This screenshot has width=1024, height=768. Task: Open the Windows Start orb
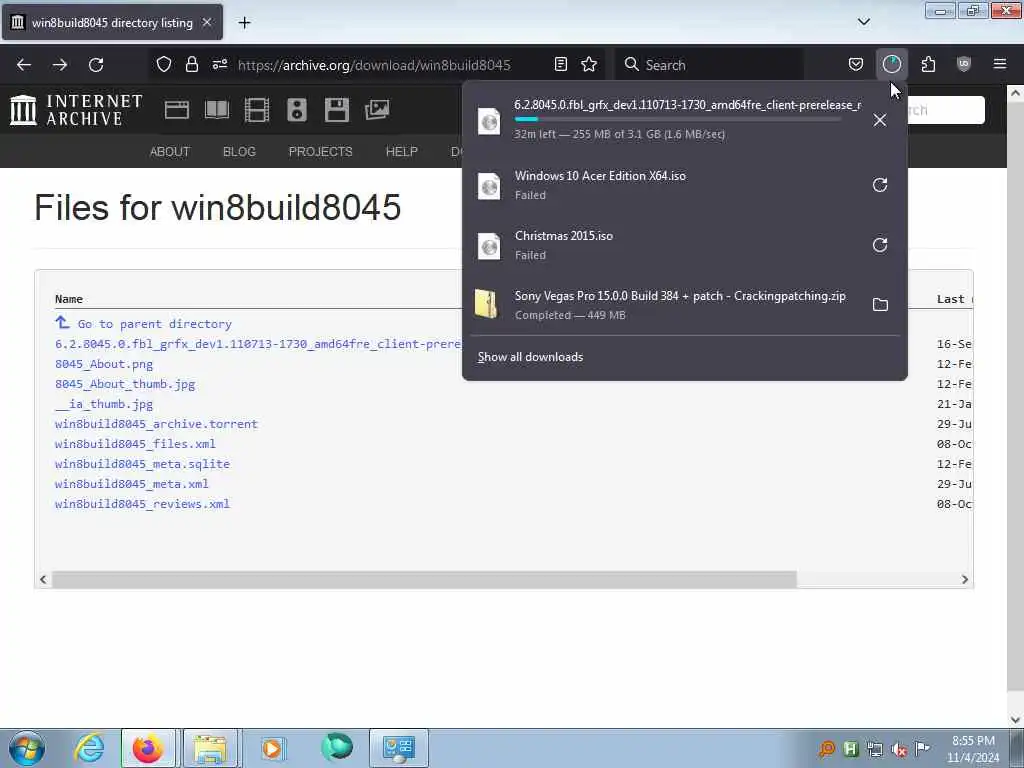(x=27, y=748)
